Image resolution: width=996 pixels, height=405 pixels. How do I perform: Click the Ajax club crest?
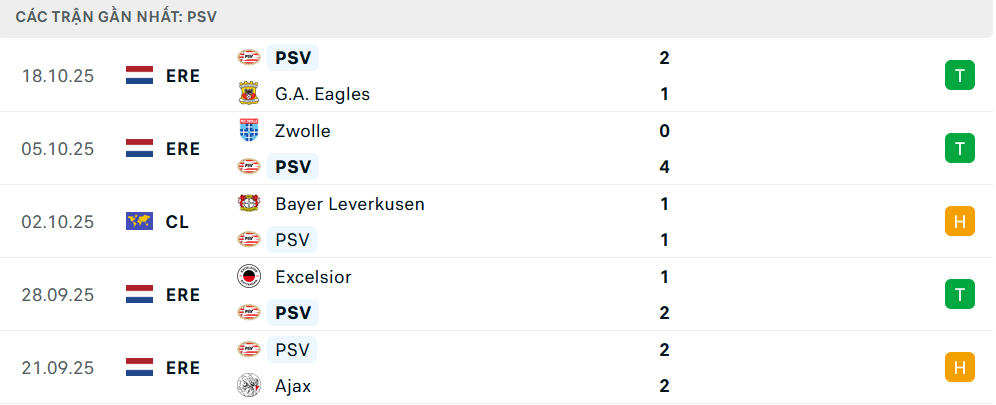[x=247, y=385]
